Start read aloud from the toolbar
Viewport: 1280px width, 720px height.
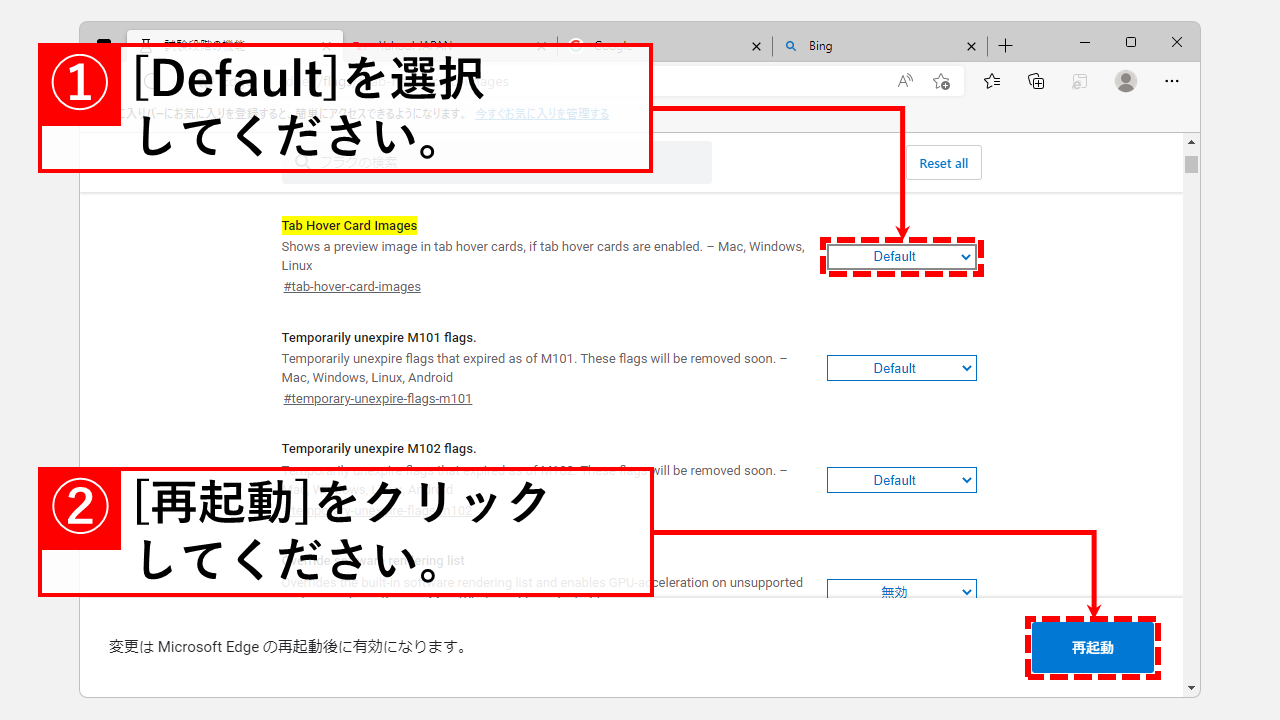tap(905, 81)
